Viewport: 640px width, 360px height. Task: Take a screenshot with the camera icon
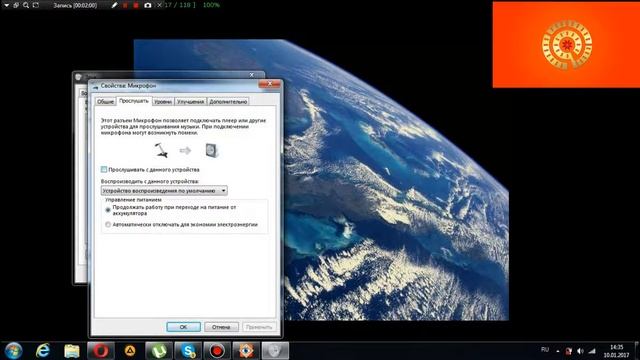(148, 5)
